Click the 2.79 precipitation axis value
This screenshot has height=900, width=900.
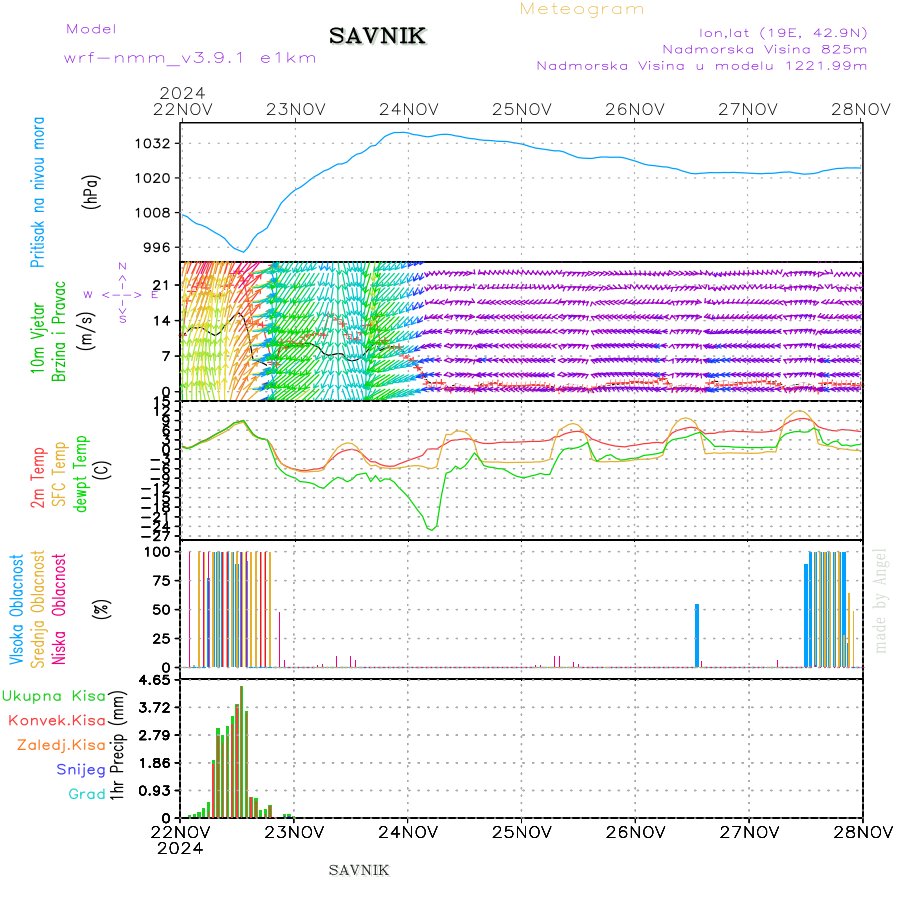[155, 736]
